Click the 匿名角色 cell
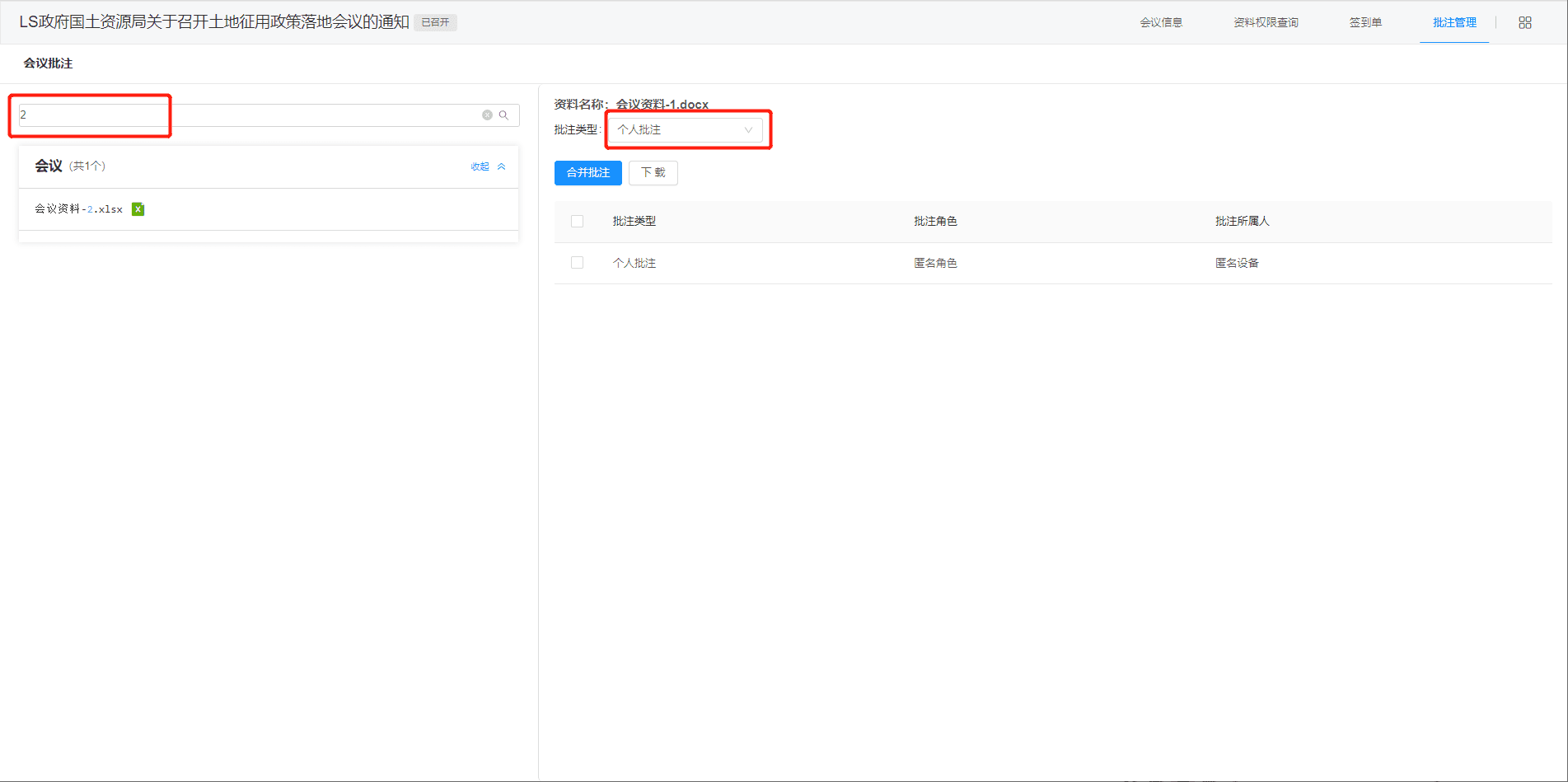The width and height of the screenshot is (1568, 782). (x=935, y=263)
